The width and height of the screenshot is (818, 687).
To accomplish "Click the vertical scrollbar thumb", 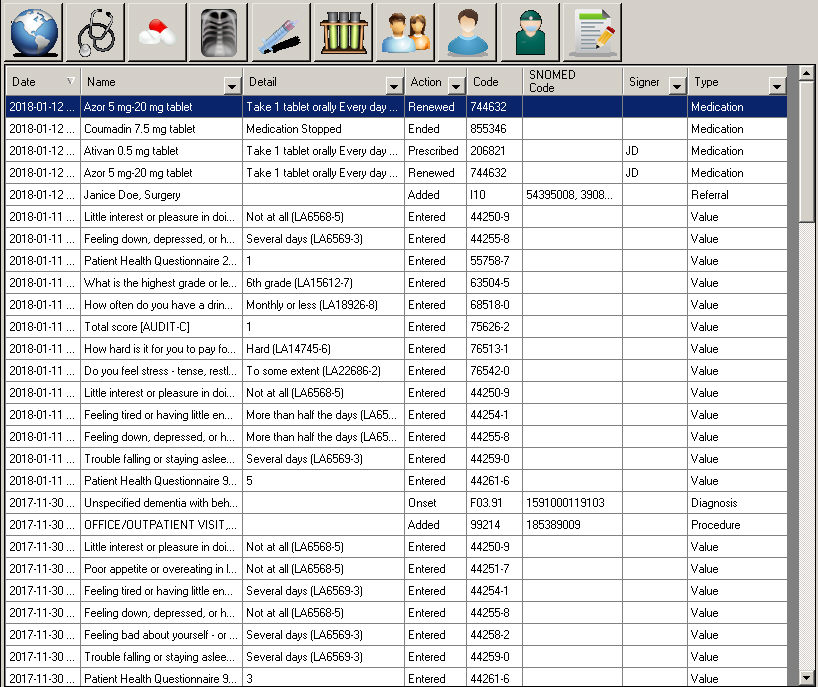I will [806, 151].
